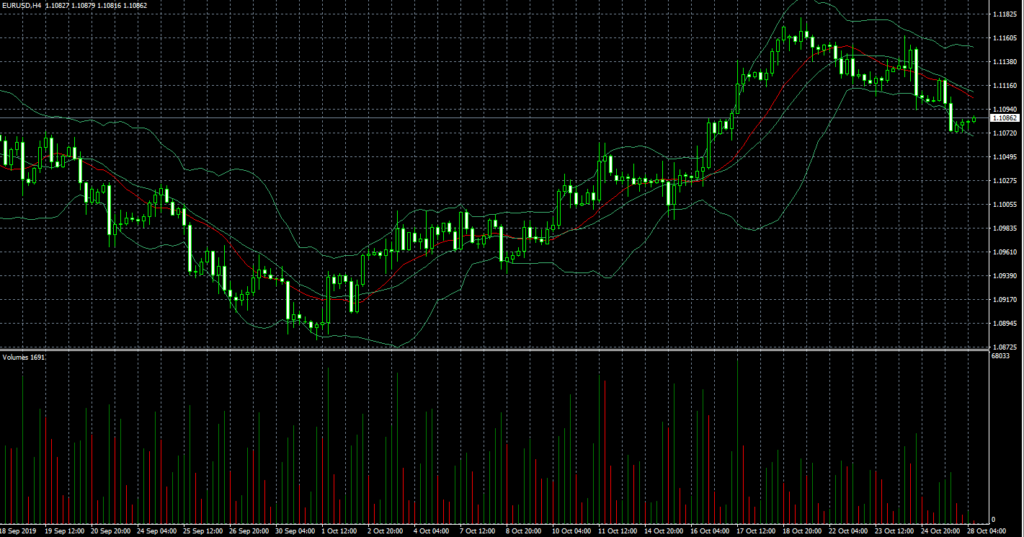Viewport: 1024px width, 537px height.
Task: Click the 1.10055 price axis label
Action: click(1004, 204)
